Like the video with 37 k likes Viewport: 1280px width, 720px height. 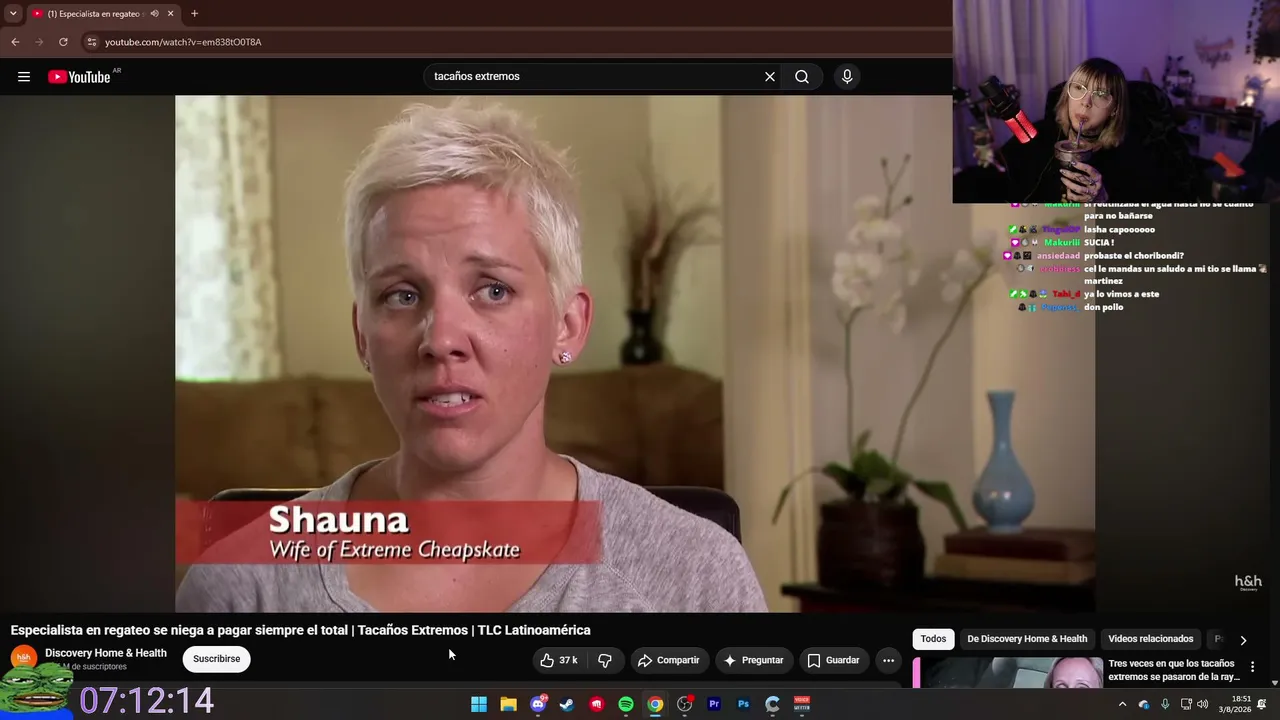tap(559, 660)
